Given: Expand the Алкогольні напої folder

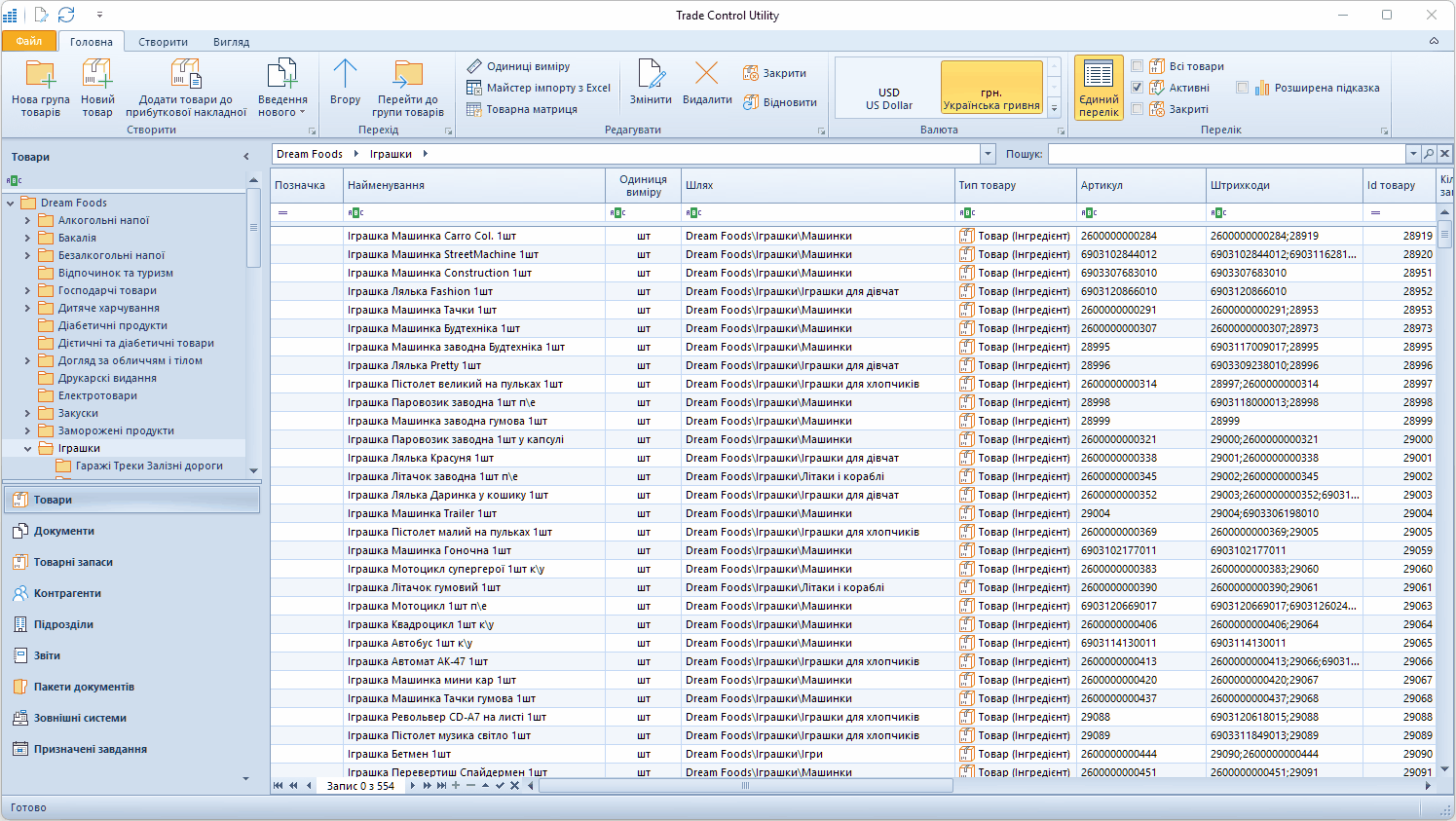Looking at the screenshot, I should 27,221.
